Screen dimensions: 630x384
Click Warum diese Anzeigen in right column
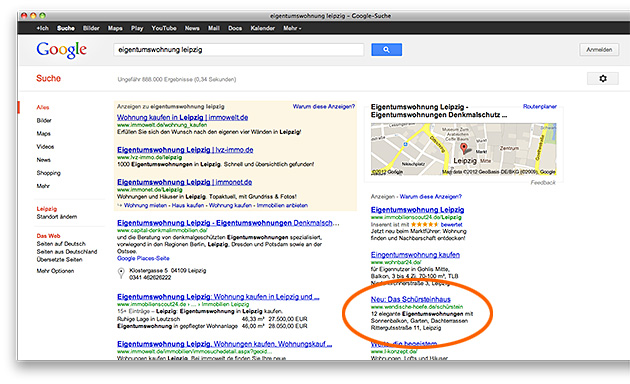(x=430, y=197)
